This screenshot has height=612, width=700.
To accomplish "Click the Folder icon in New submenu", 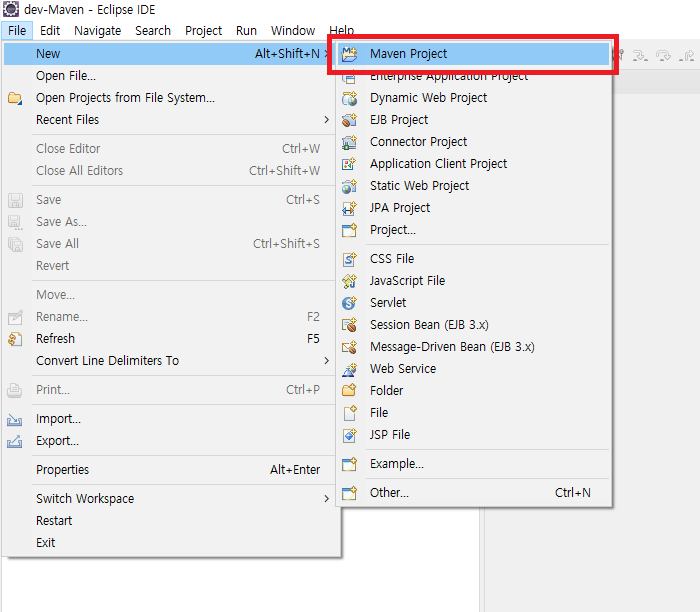I will [349, 391].
